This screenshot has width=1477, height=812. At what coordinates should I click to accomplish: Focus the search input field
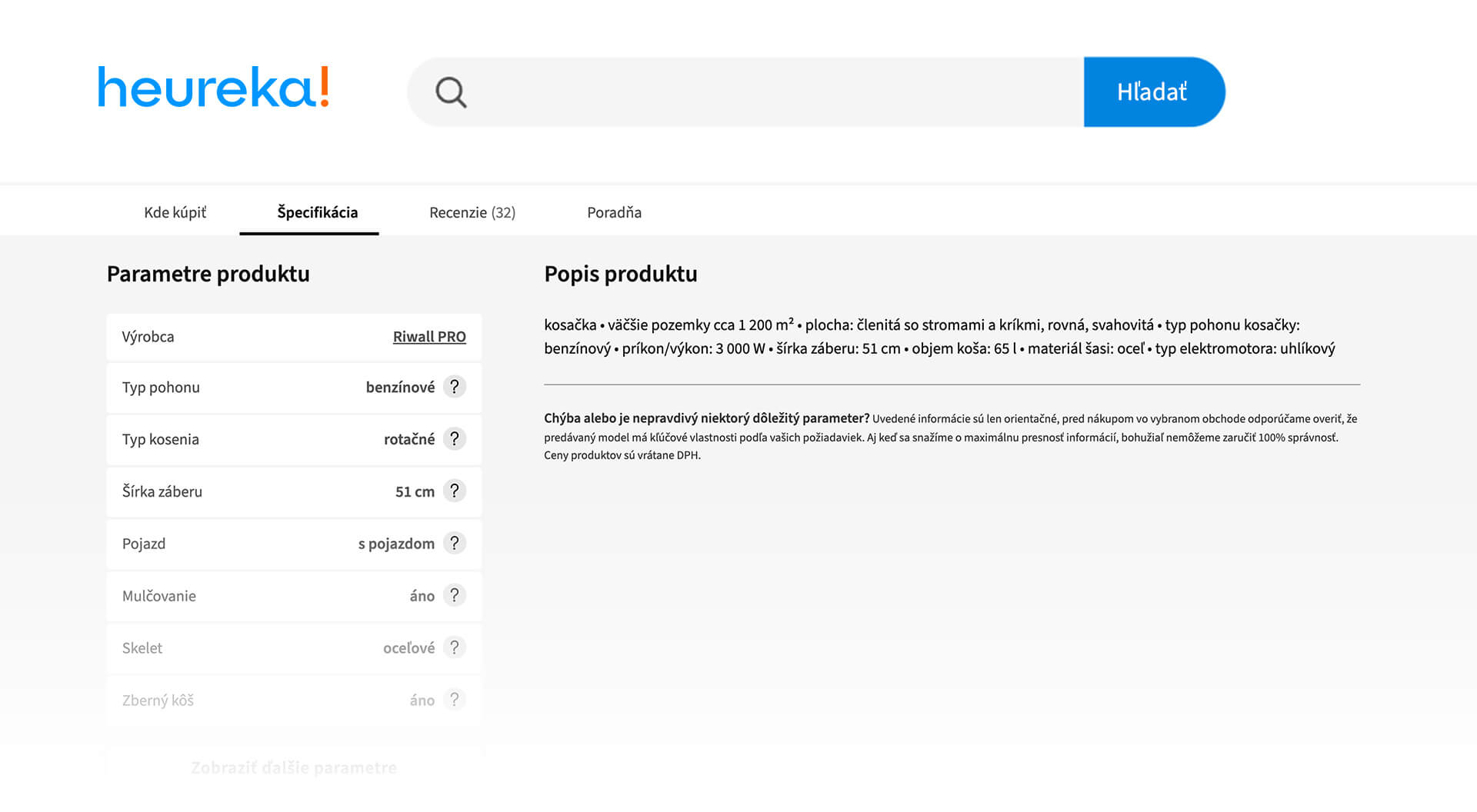pyautogui.click(x=769, y=92)
